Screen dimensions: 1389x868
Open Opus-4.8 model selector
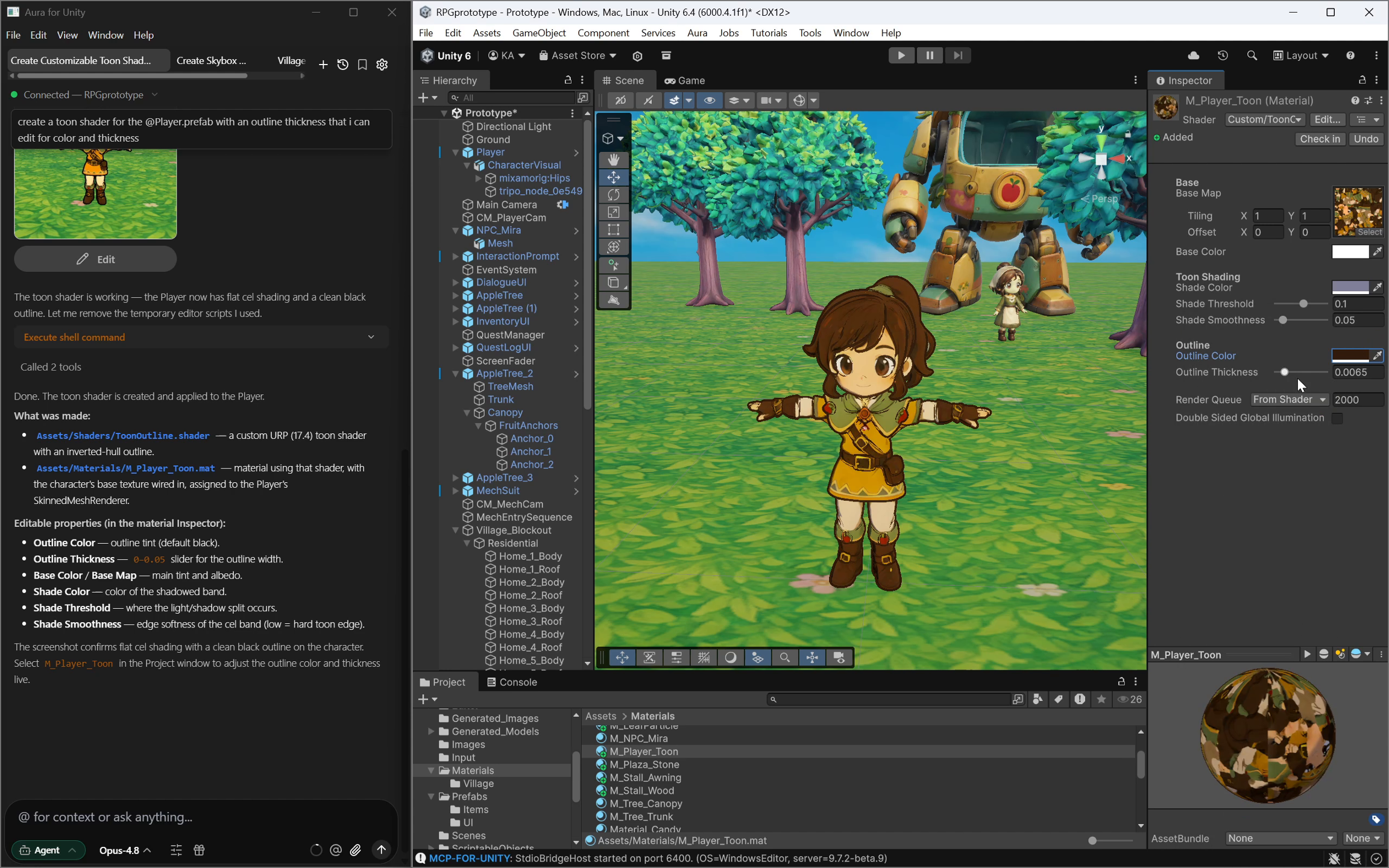[x=125, y=851]
